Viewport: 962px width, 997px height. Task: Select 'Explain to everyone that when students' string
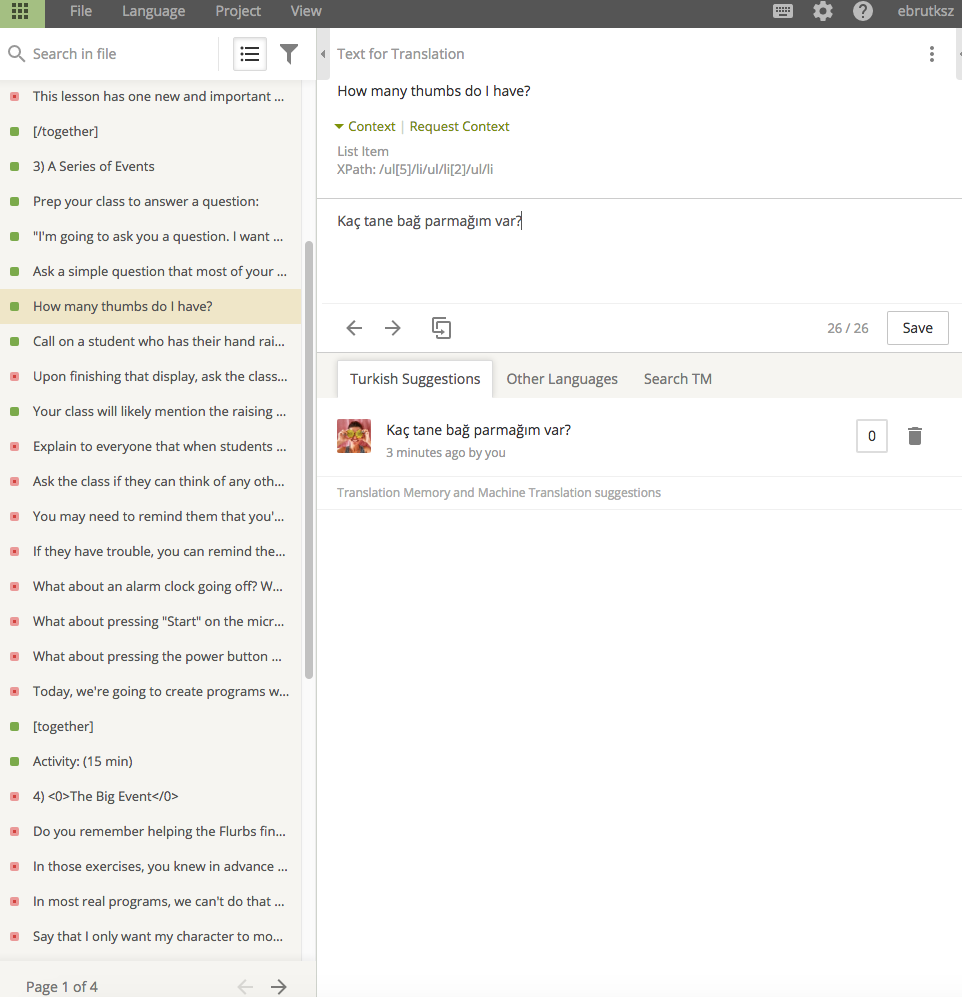(x=151, y=446)
